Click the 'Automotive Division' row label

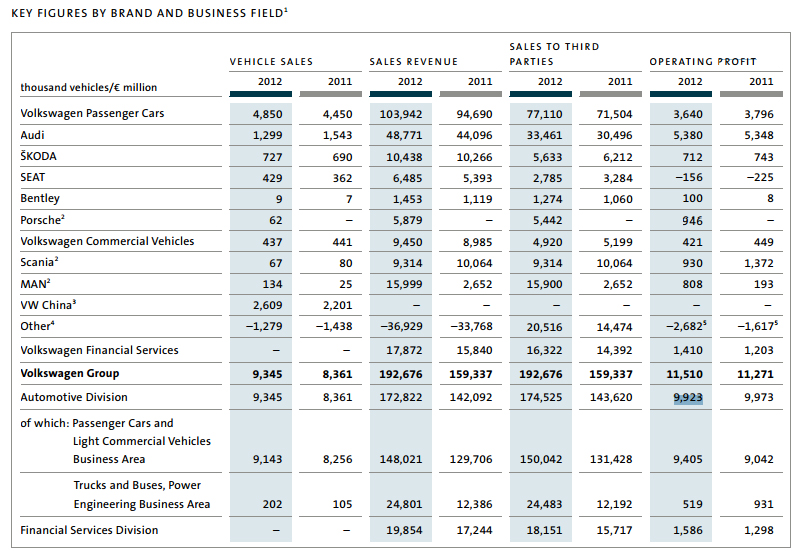(x=74, y=397)
